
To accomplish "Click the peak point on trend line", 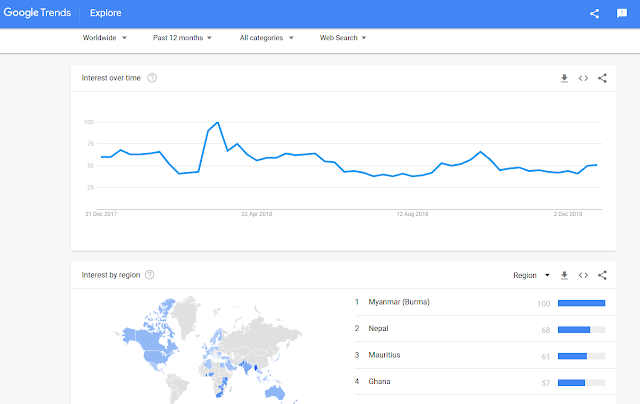I will coord(218,122).
